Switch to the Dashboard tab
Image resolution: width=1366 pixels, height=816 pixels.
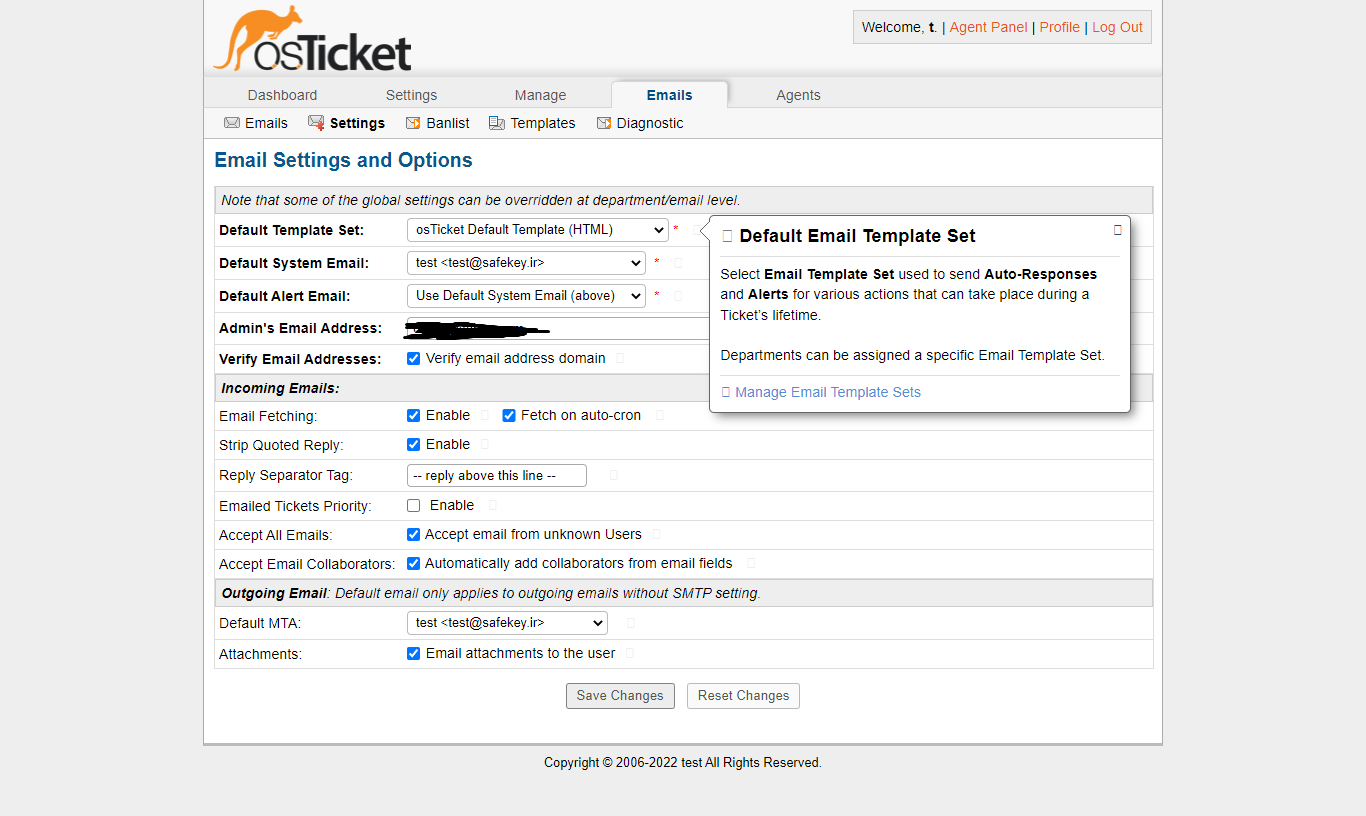pos(282,95)
